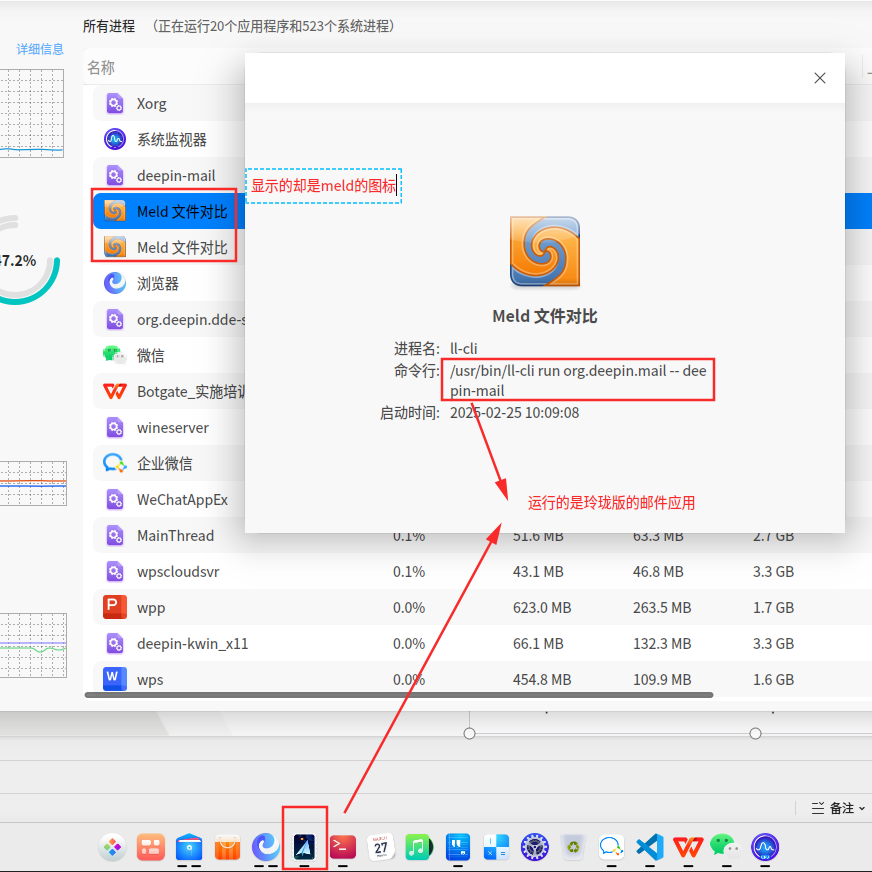
Task: Select the deepin-kwin_x11 process
Action: pos(483,643)
